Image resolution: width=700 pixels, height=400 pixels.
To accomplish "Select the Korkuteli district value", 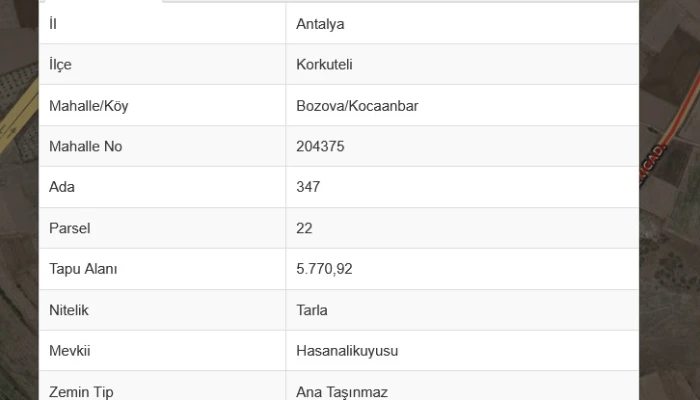I will pos(324,65).
